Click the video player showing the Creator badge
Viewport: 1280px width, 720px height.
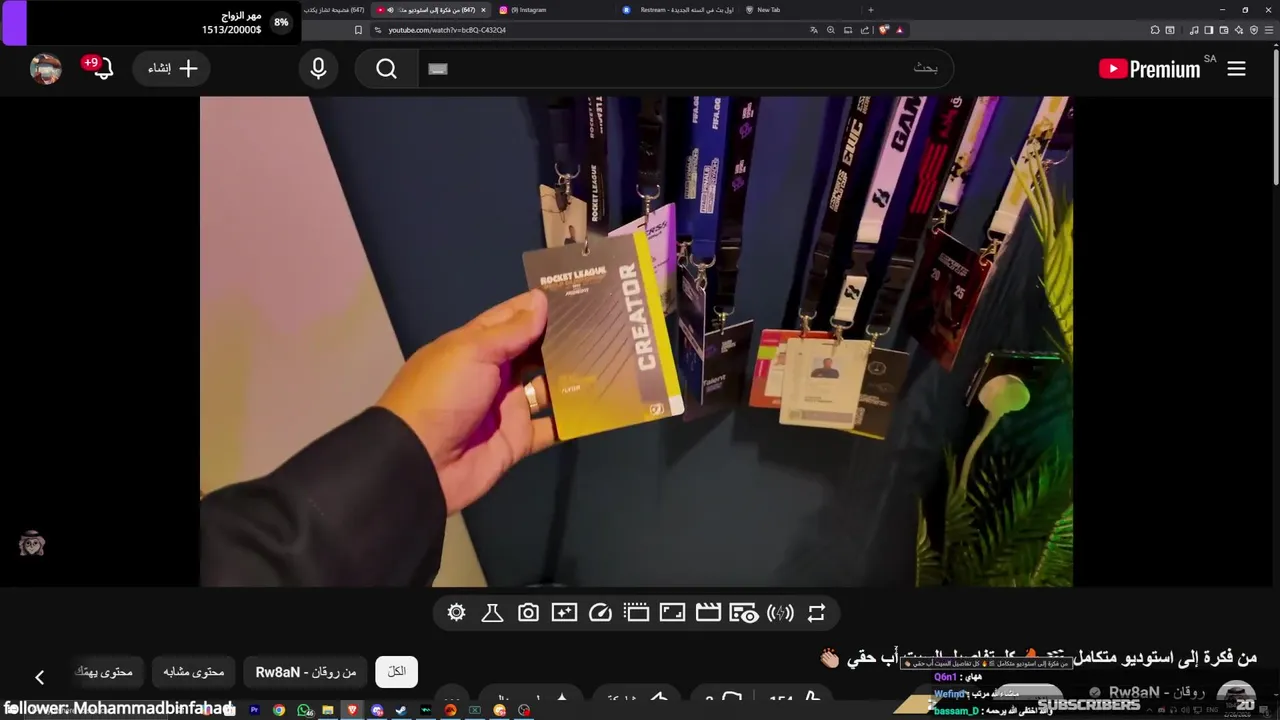pos(636,341)
